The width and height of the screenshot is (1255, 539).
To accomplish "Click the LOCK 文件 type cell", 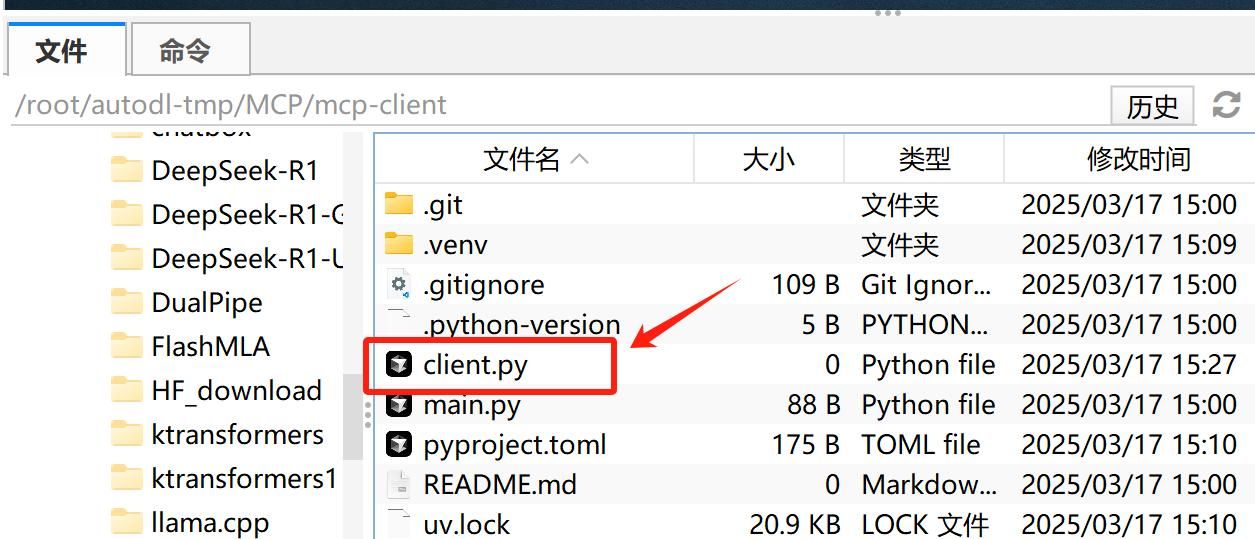I will [x=925, y=524].
